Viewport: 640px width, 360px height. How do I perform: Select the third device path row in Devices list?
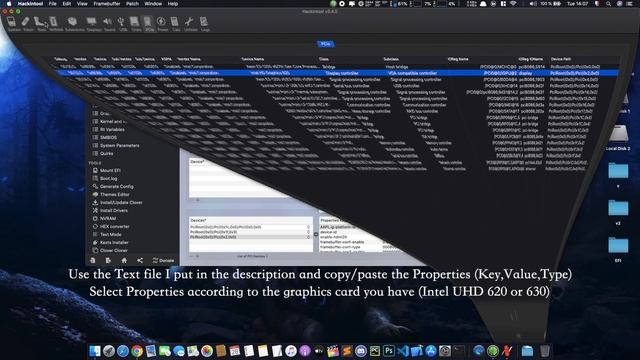250,237
